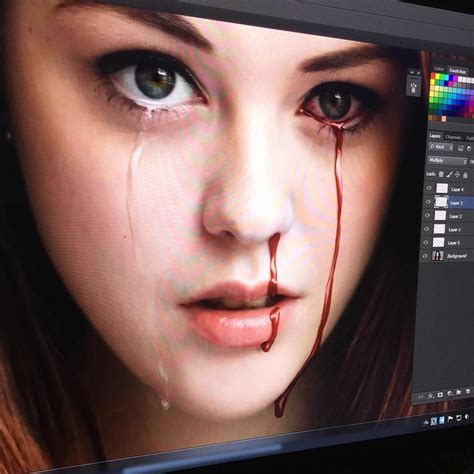Filter layers by adjustment layers icon

tap(469, 149)
